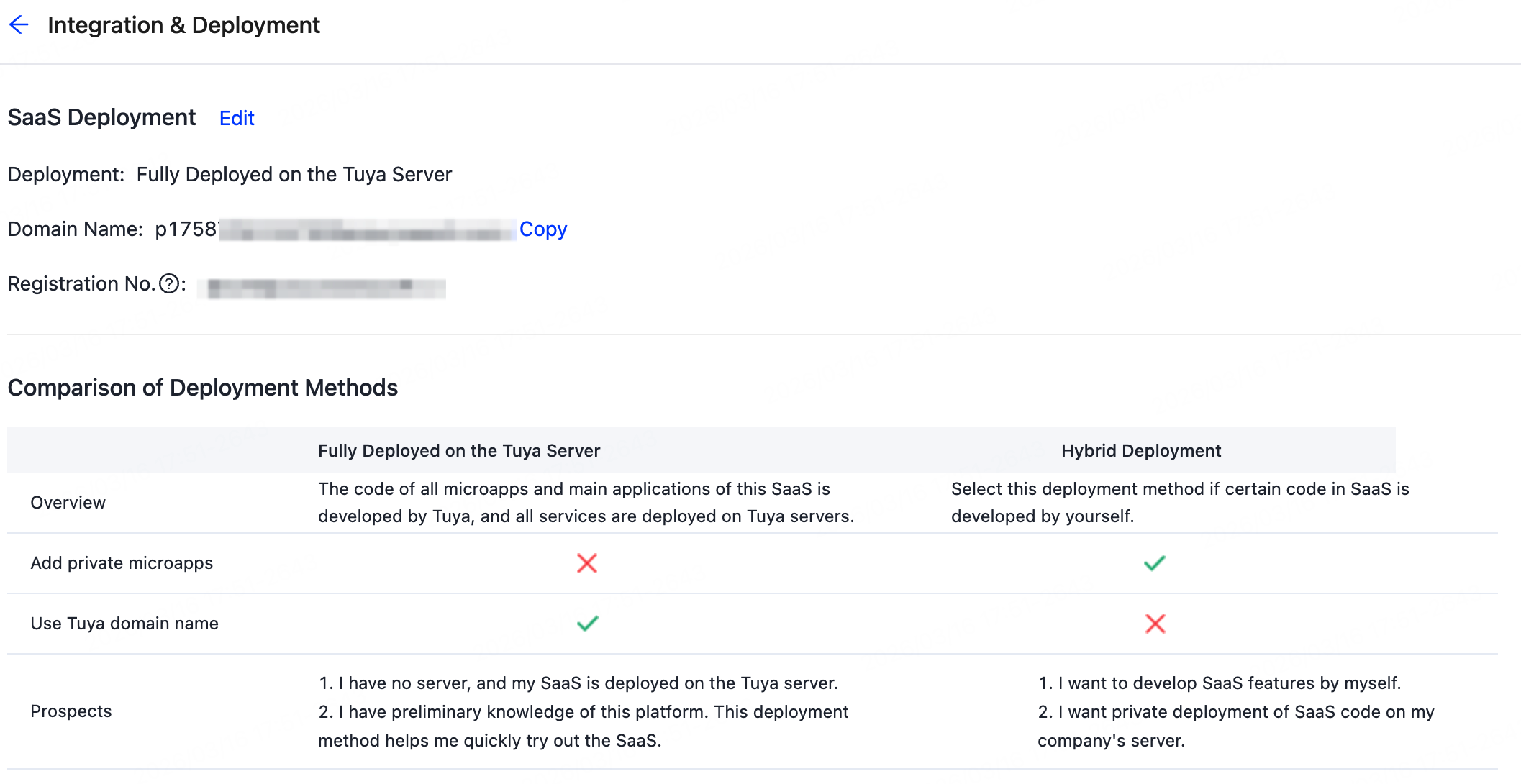Copy the domain name using the Copy link
The width and height of the screenshot is (1521, 784).
tap(542, 229)
